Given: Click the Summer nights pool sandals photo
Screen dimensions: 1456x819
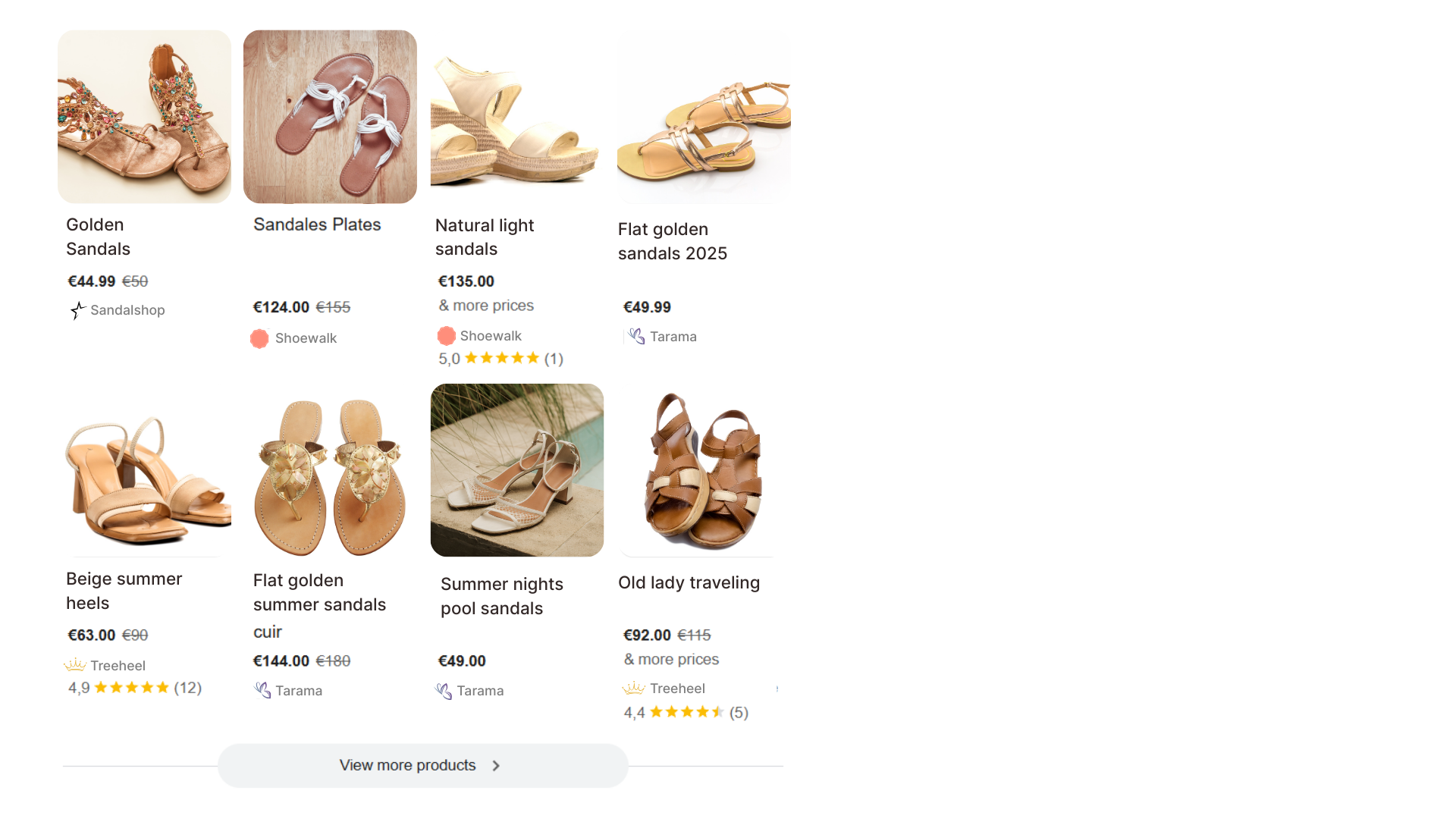Looking at the screenshot, I should tap(516, 470).
